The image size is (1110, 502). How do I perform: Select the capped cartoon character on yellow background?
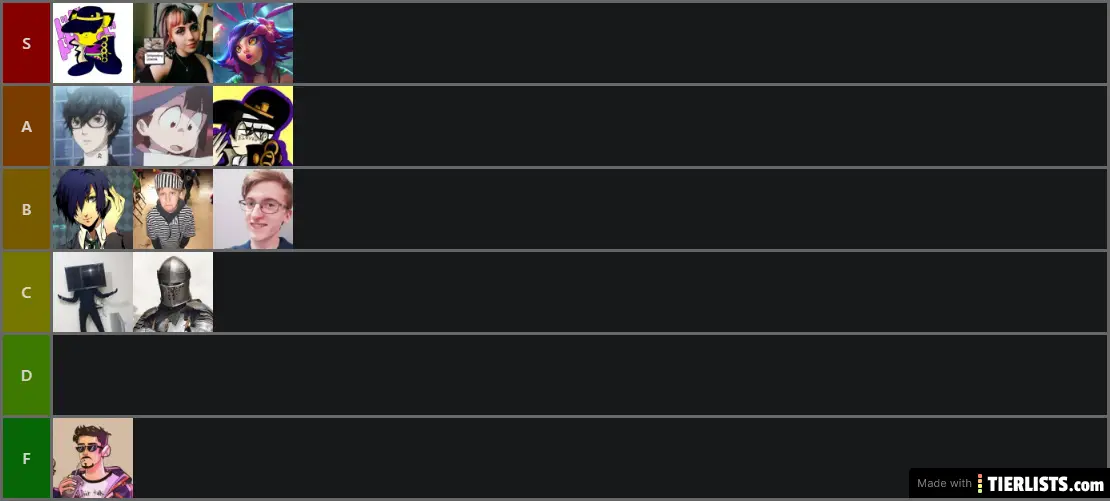[253, 126]
